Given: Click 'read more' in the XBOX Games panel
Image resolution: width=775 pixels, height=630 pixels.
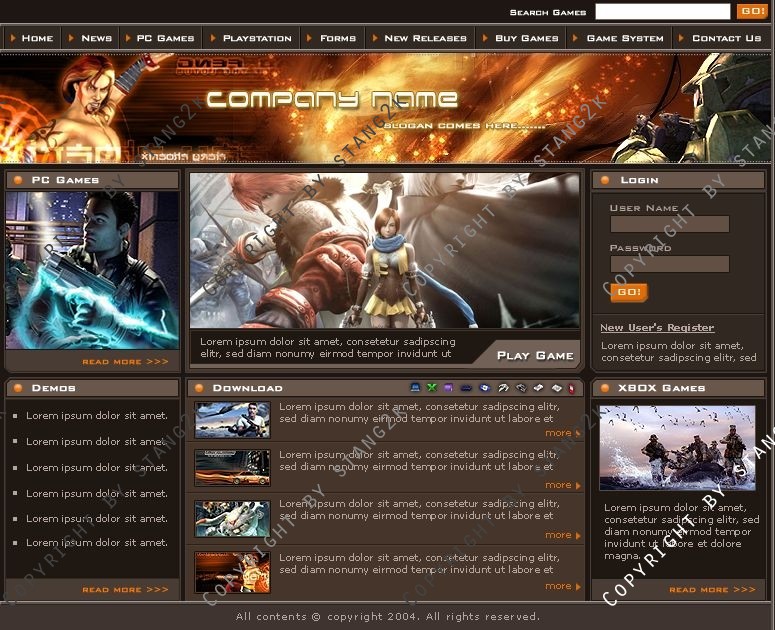Looking at the screenshot, I should pos(712,590).
